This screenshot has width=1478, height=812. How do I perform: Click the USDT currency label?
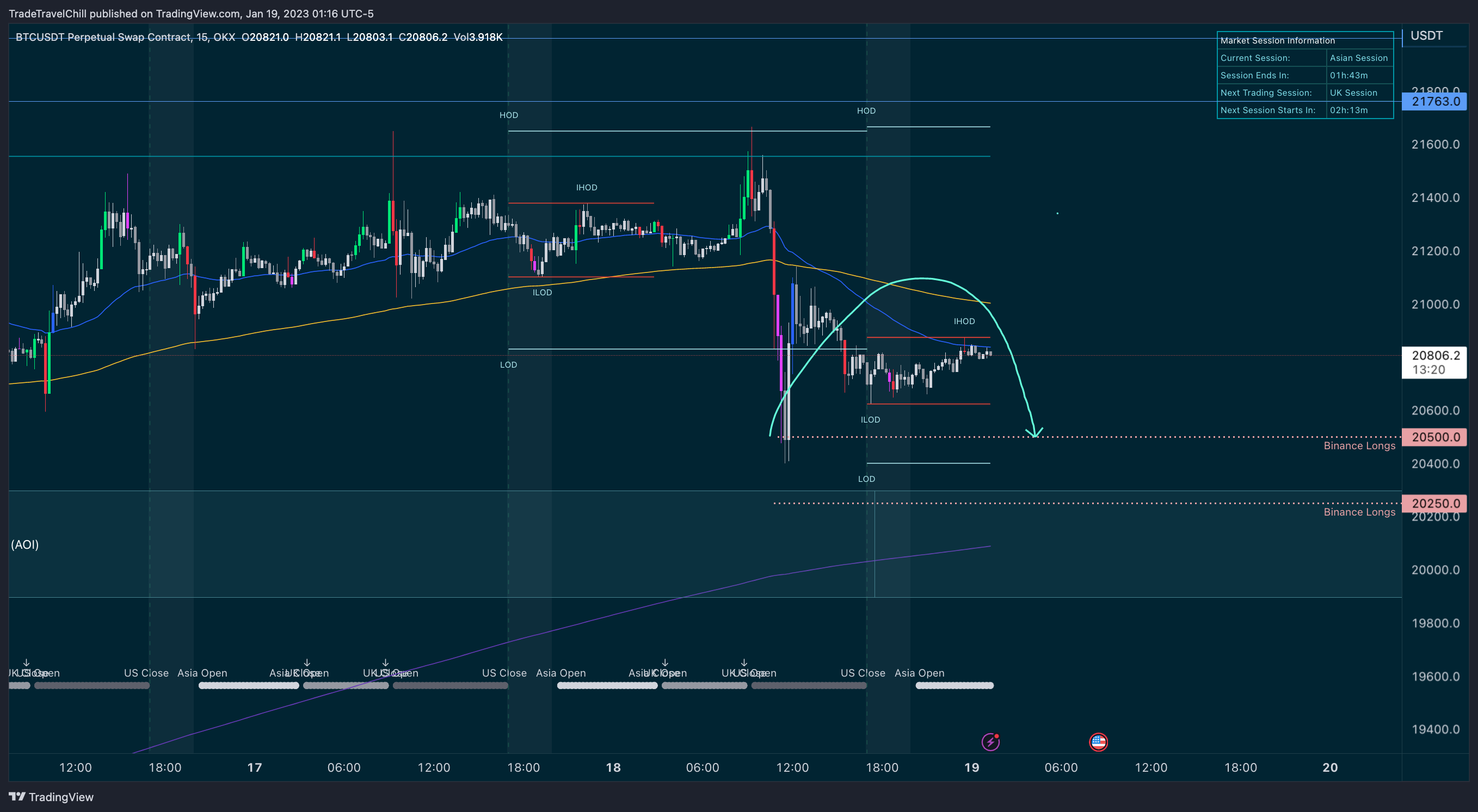click(x=1426, y=35)
